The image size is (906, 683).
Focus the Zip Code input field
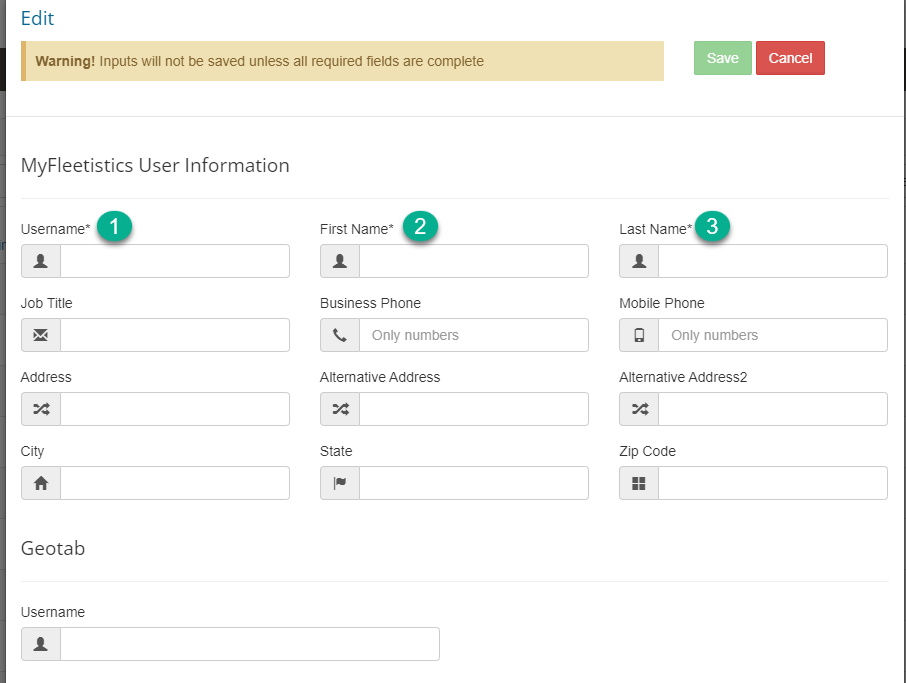773,483
